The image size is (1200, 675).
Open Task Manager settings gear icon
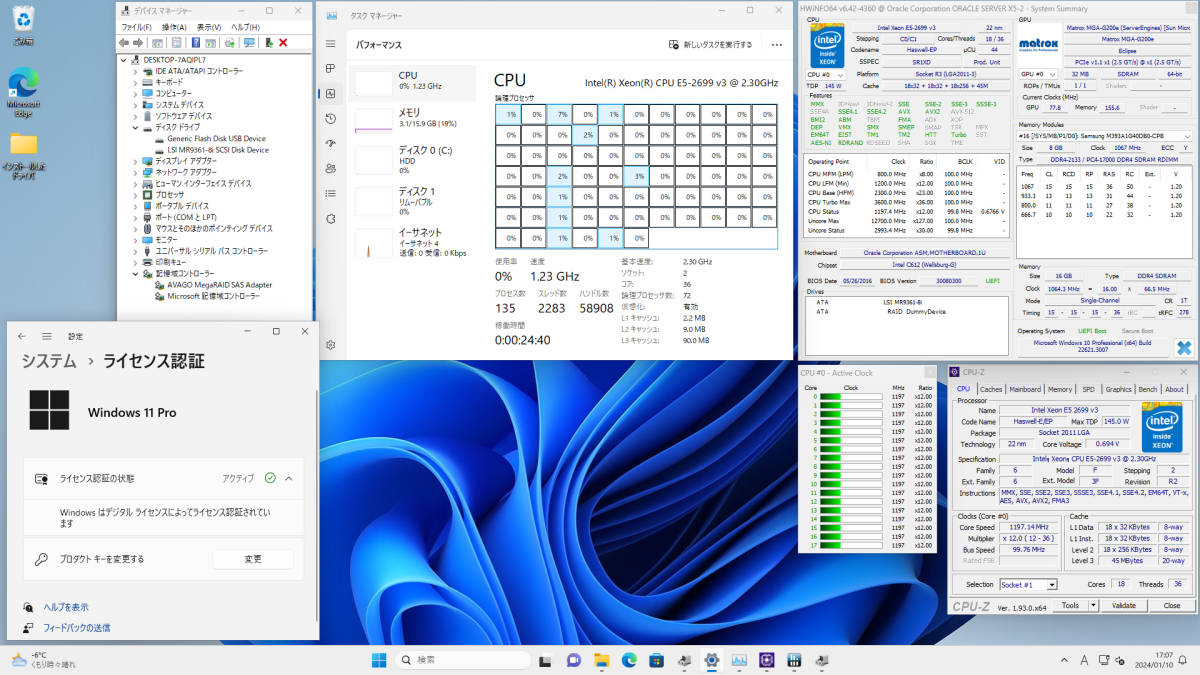[331, 345]
